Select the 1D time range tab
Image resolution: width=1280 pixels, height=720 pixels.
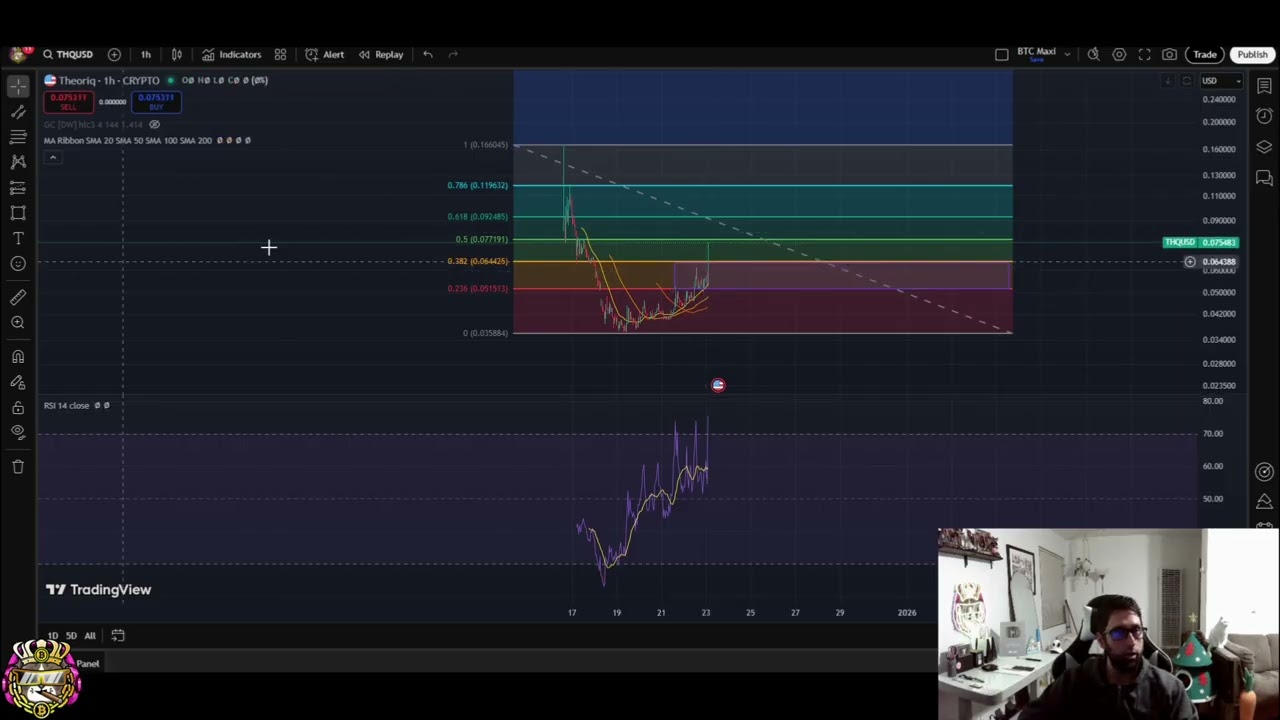pos(53,635)
